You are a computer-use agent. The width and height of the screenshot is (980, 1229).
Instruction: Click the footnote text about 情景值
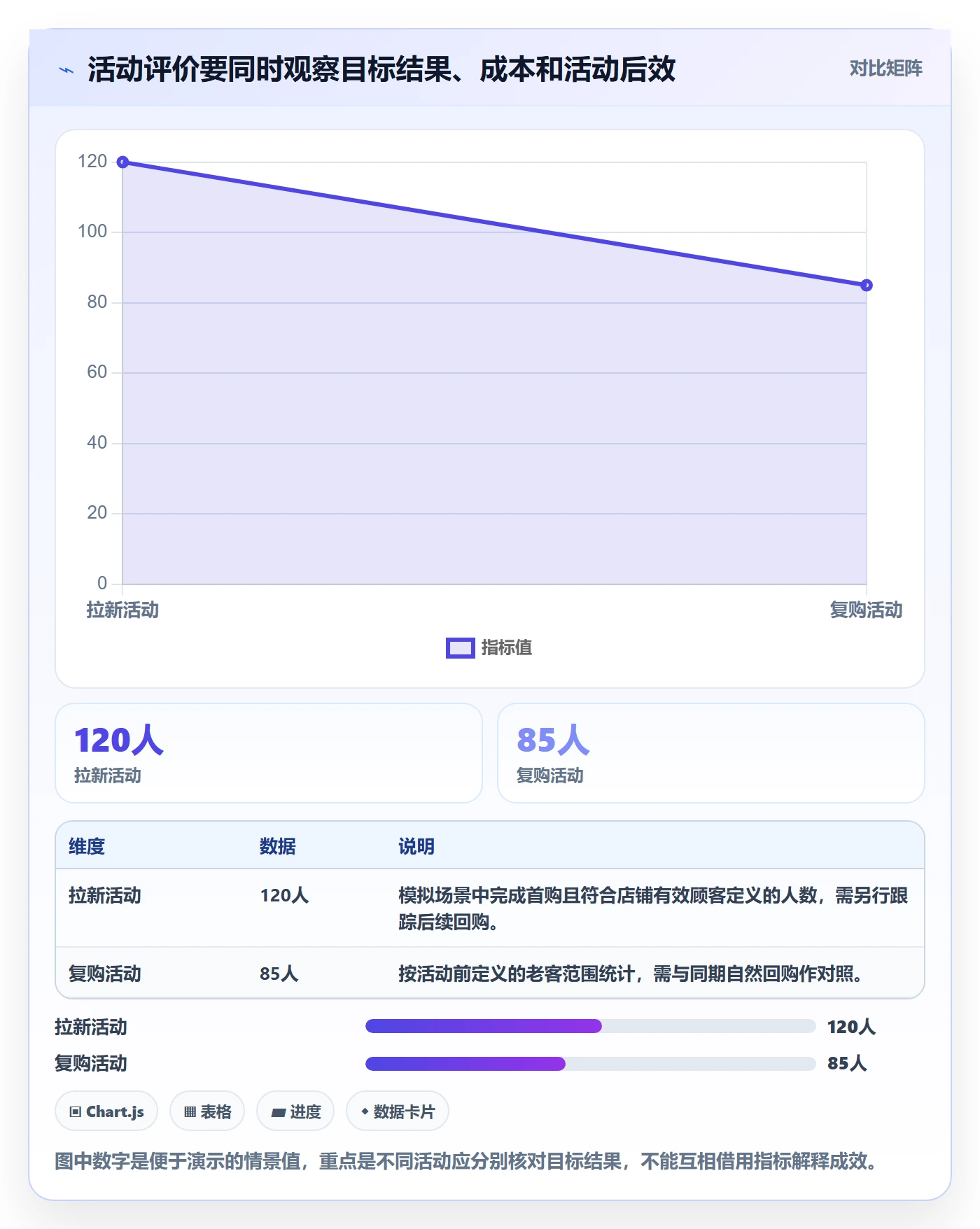(x=466, y=1162)
